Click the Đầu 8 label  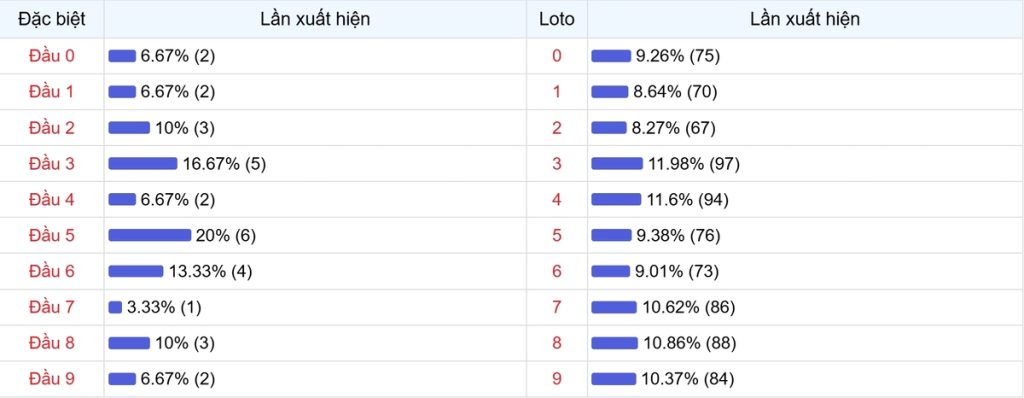(x=52, y=343)
